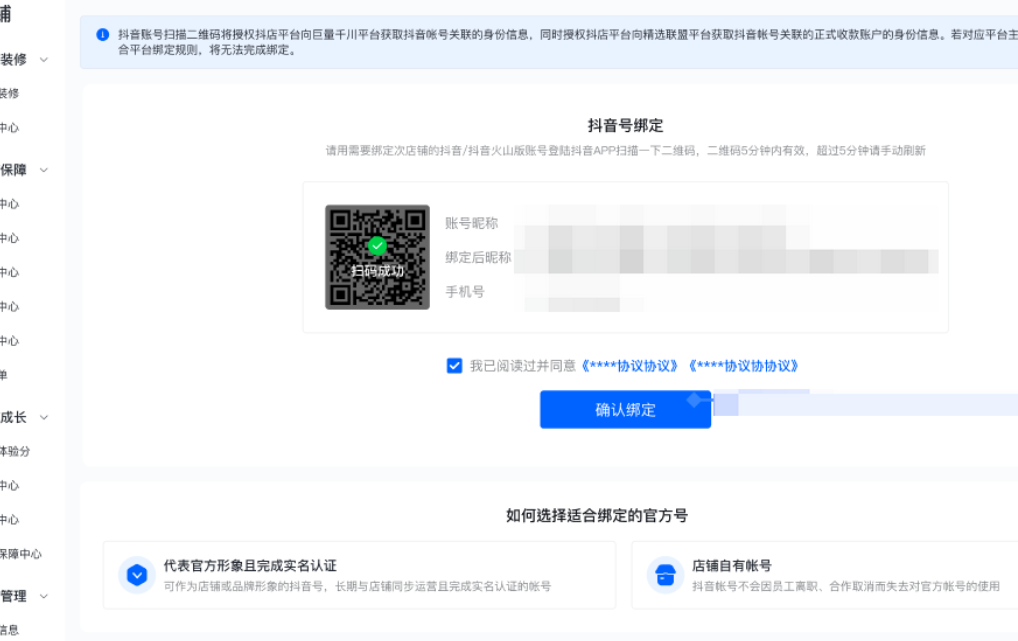The image size is (1018, 641).
Task: Click the 抖音号绑定 heading
Action: pos(625,125)
